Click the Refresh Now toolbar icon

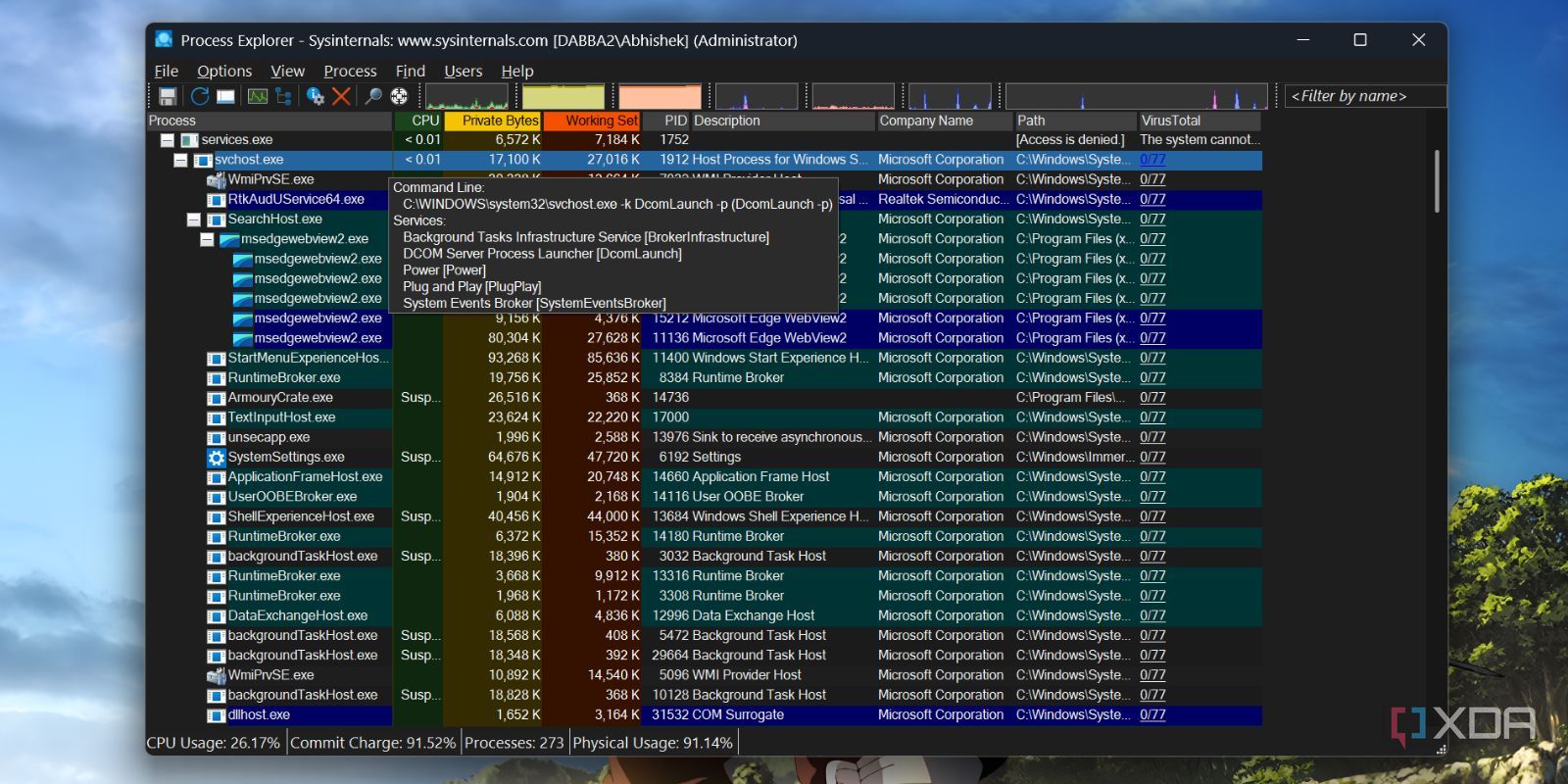pos(200,96)
